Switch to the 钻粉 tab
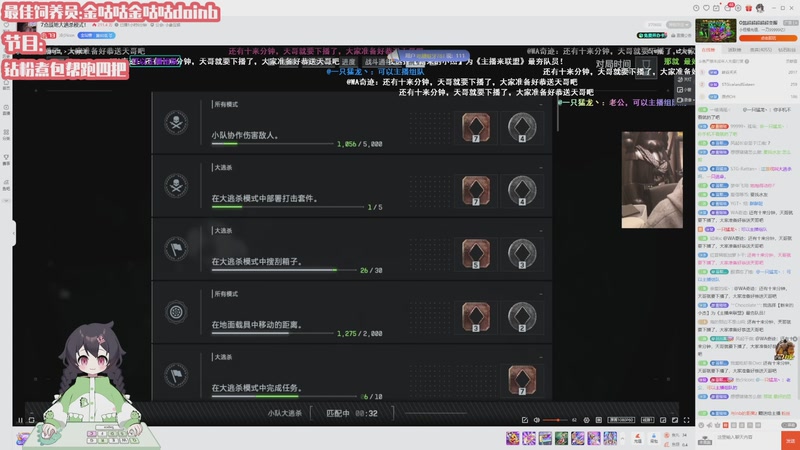Screen dimensions: 800x450 (786, 49)
